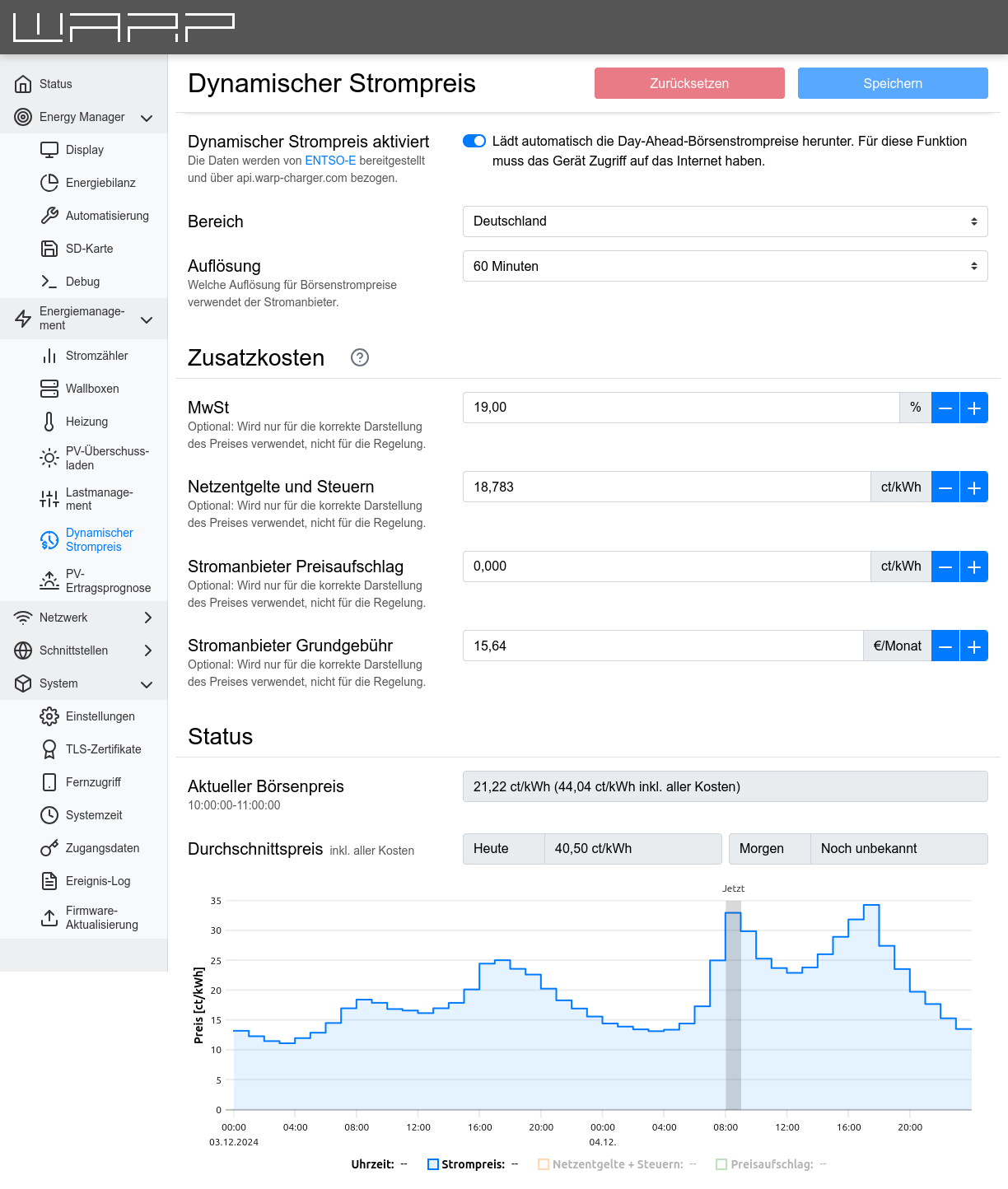Open the Stromzähler page
Screen dimensions: 1008x1189
[96, 356]
